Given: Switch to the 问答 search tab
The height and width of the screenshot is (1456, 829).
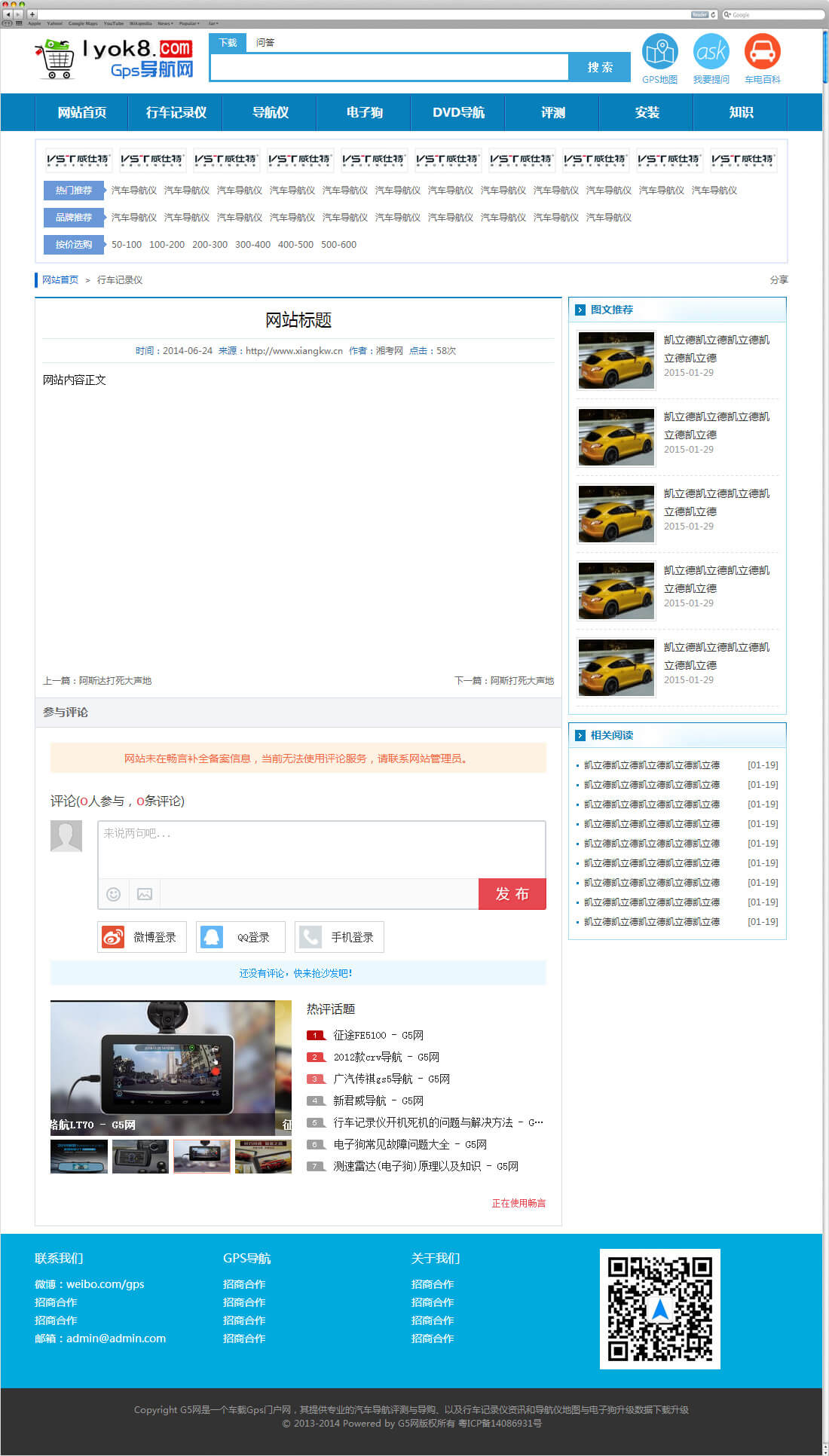Looking at the screenshot, I should (x=265, y=43).
